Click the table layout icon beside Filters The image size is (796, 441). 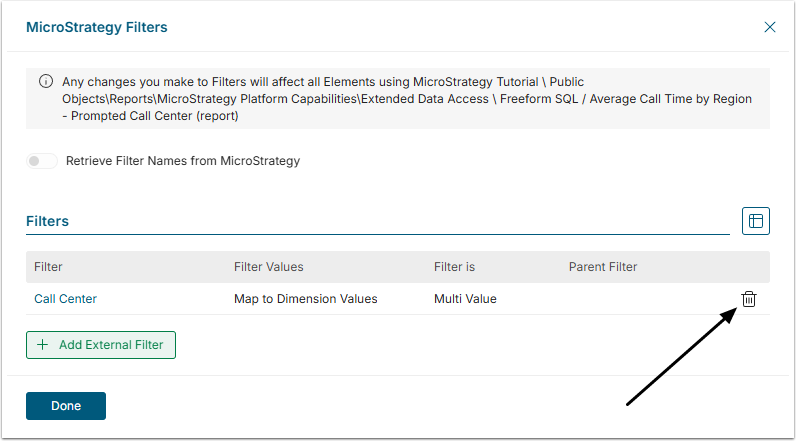pos(755,221)
